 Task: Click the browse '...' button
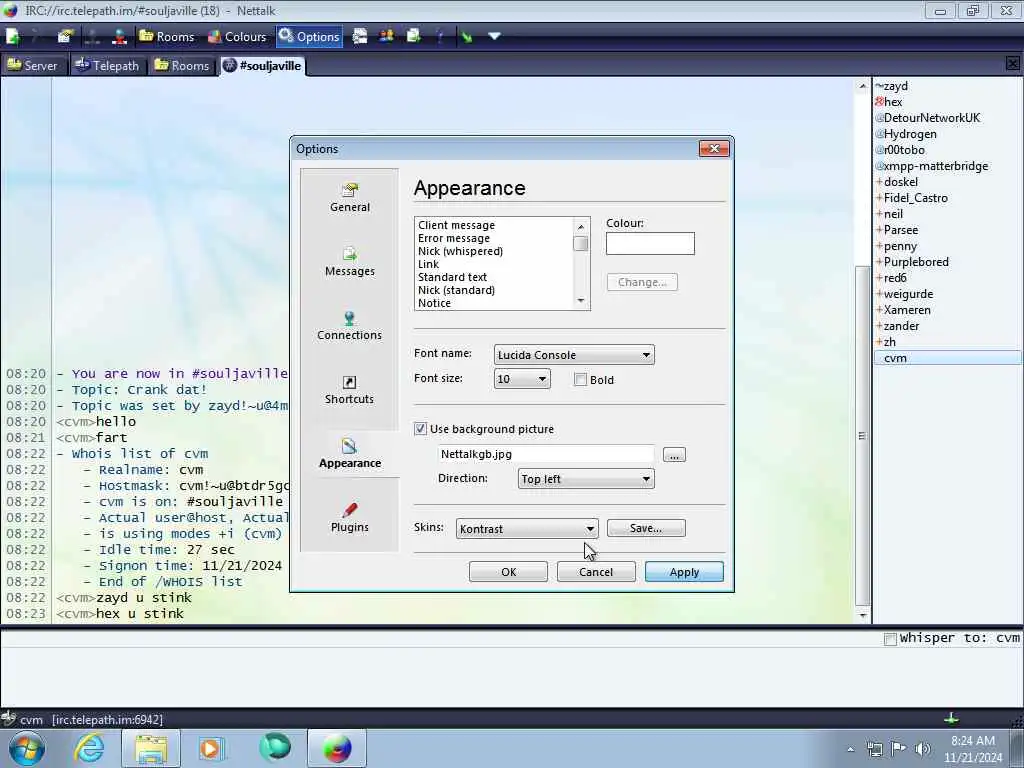pos(674,455)
